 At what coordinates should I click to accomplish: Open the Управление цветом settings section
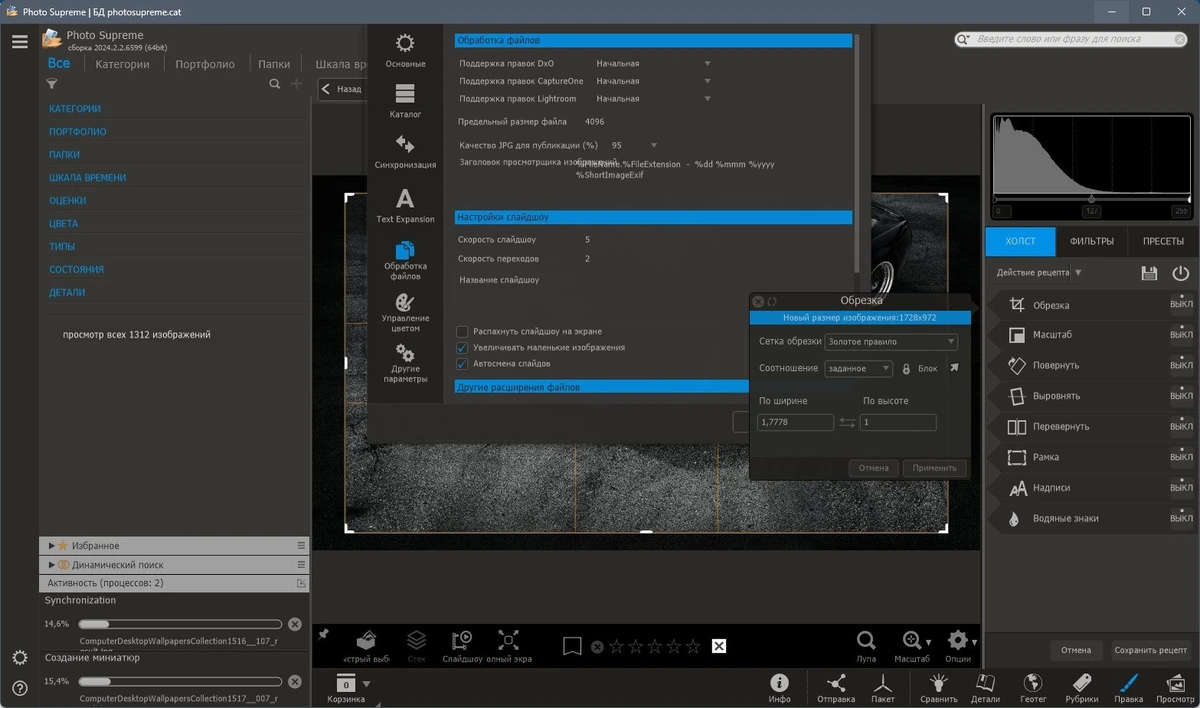(405, 312)
